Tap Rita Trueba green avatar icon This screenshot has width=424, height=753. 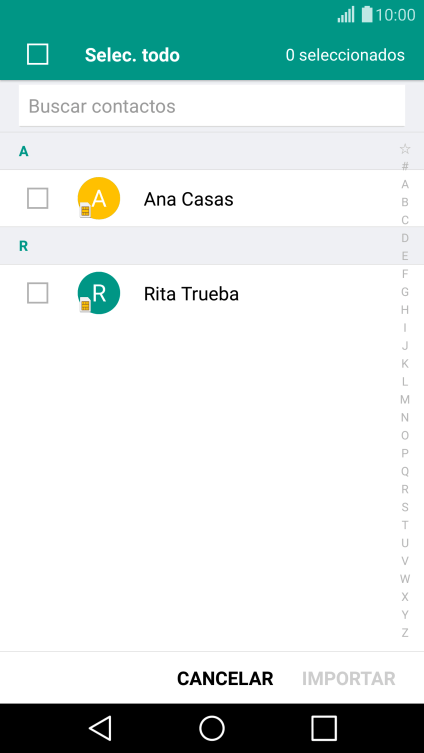(98, 293)
